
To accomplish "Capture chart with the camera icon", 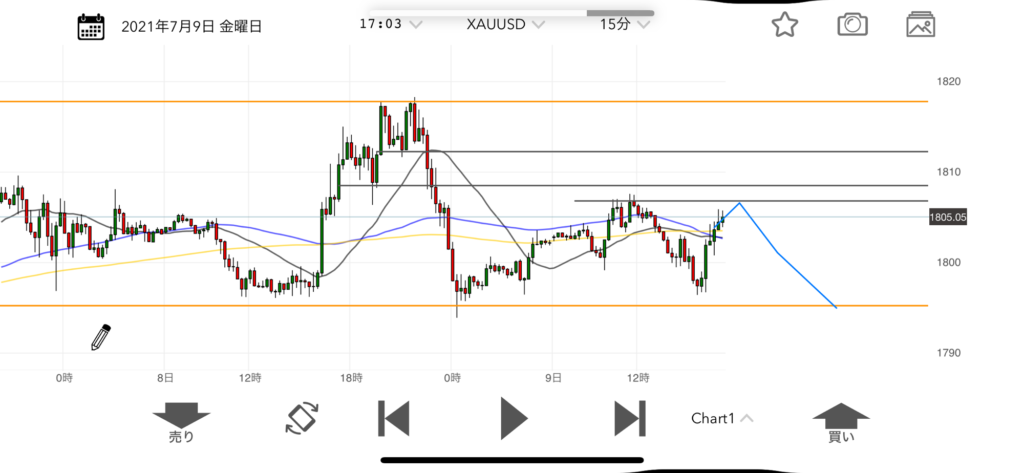I will click(x=852, y=26).
